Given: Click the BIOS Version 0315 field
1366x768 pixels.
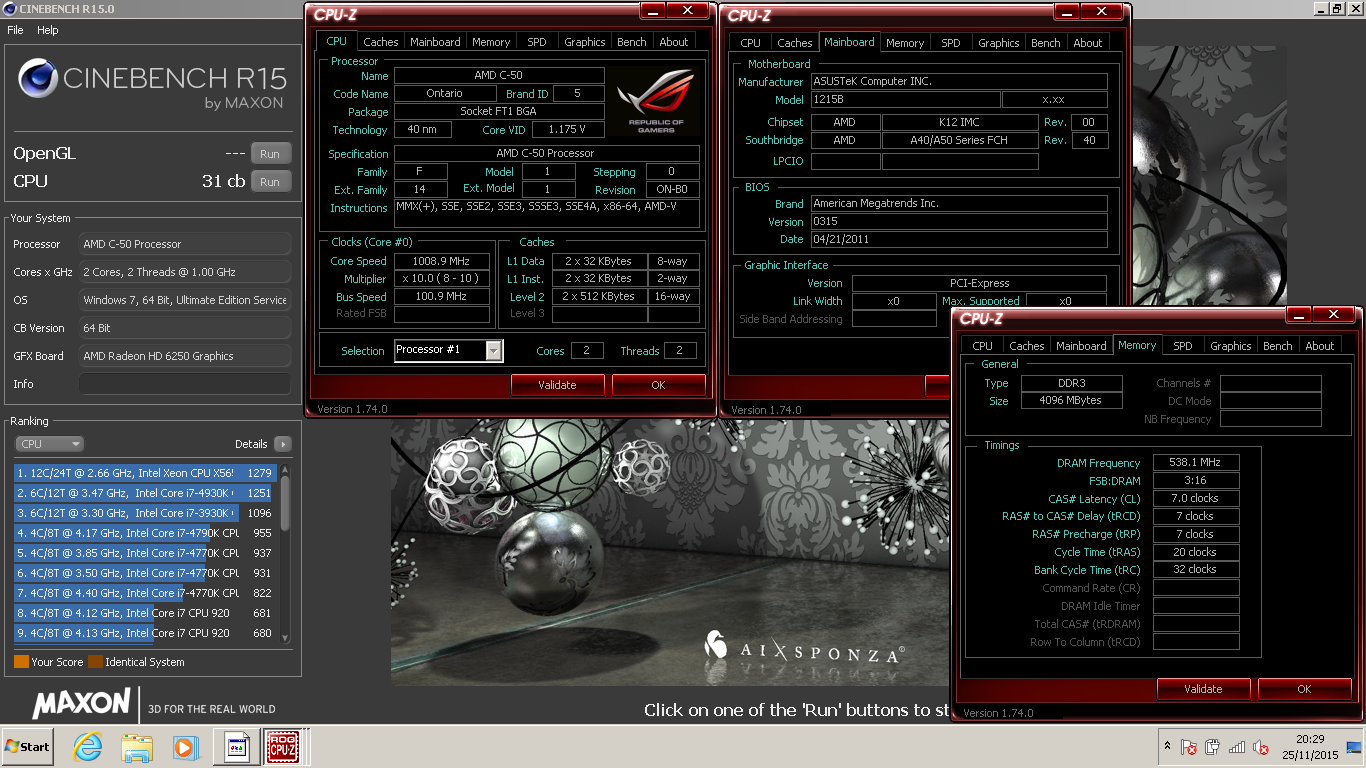Looking at the screenshot, I should click(x=959, y=221).
